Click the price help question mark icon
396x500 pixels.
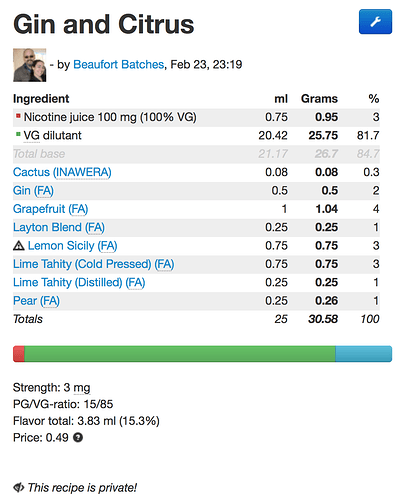78,437
